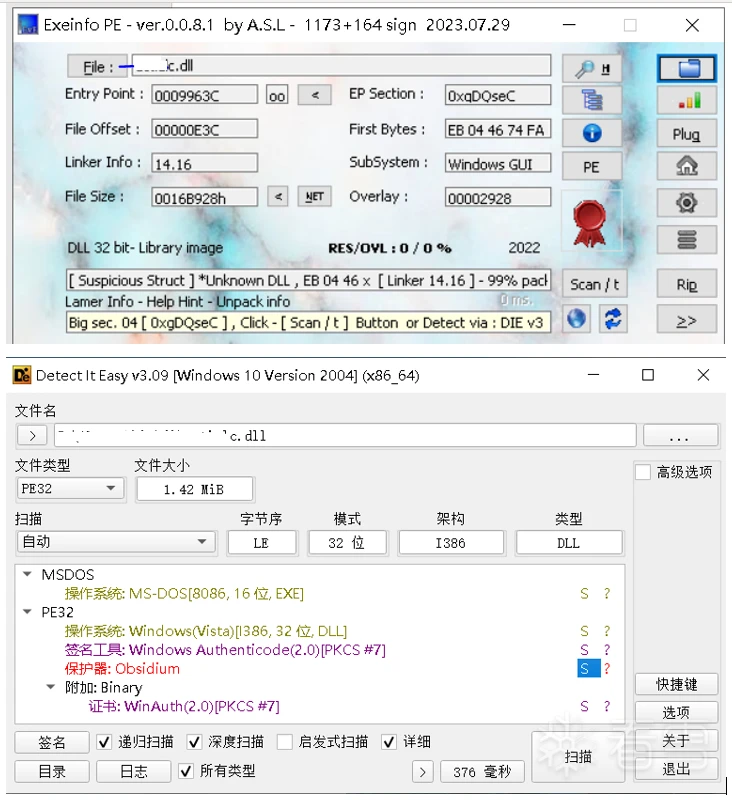Viewport: 732px width, 803px height.
Task: Click the 签名 button
Action: coord(52,742)
